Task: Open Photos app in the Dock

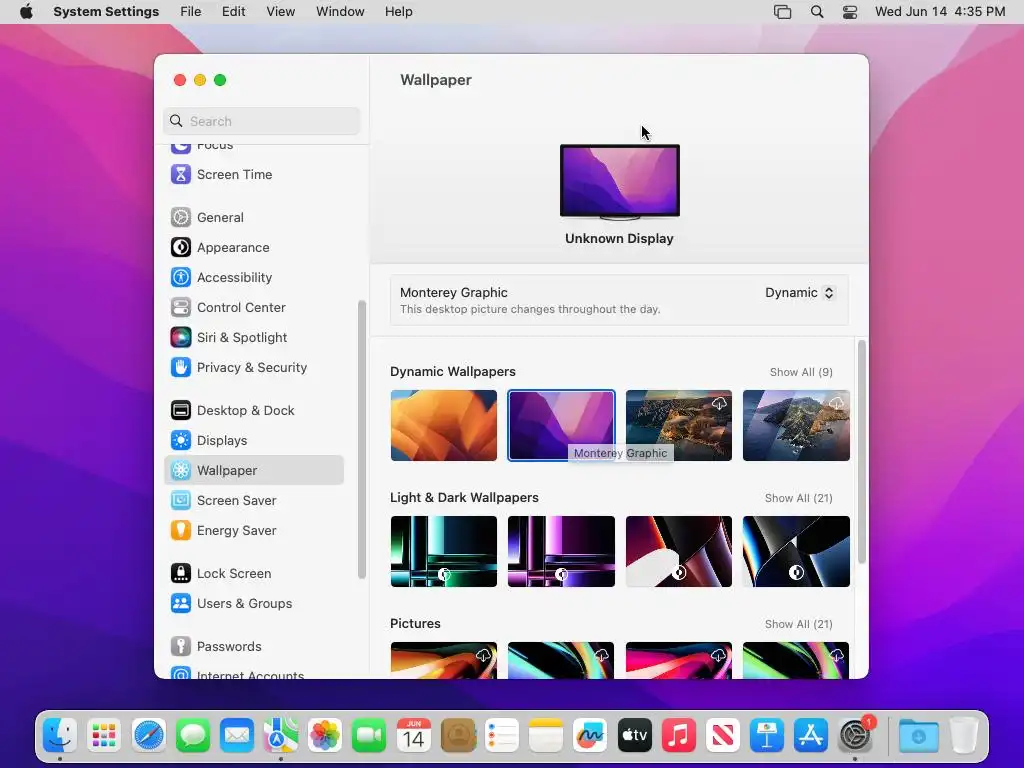Action: point(325,735)
